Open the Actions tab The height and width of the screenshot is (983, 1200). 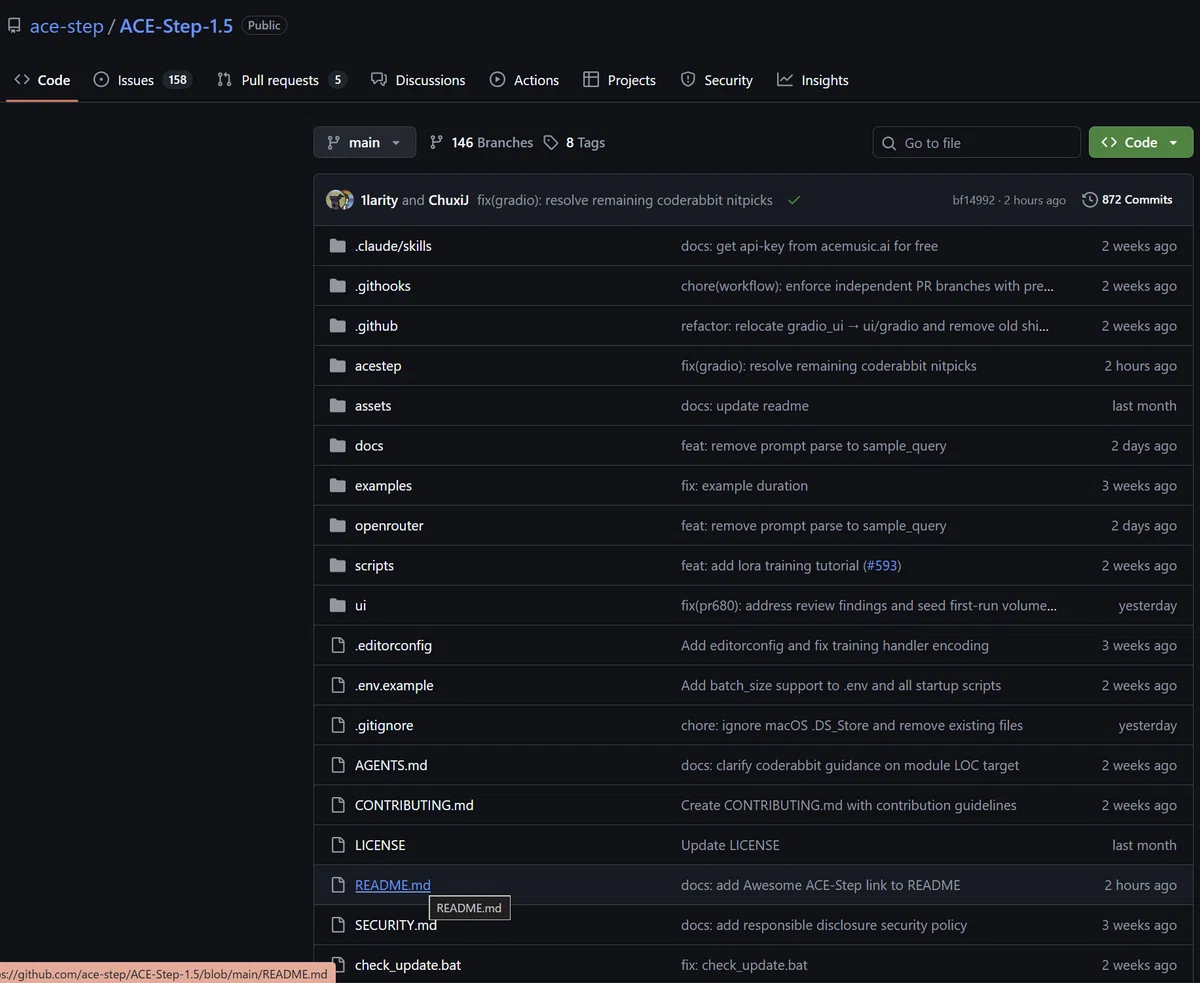(x=524, y=80)
